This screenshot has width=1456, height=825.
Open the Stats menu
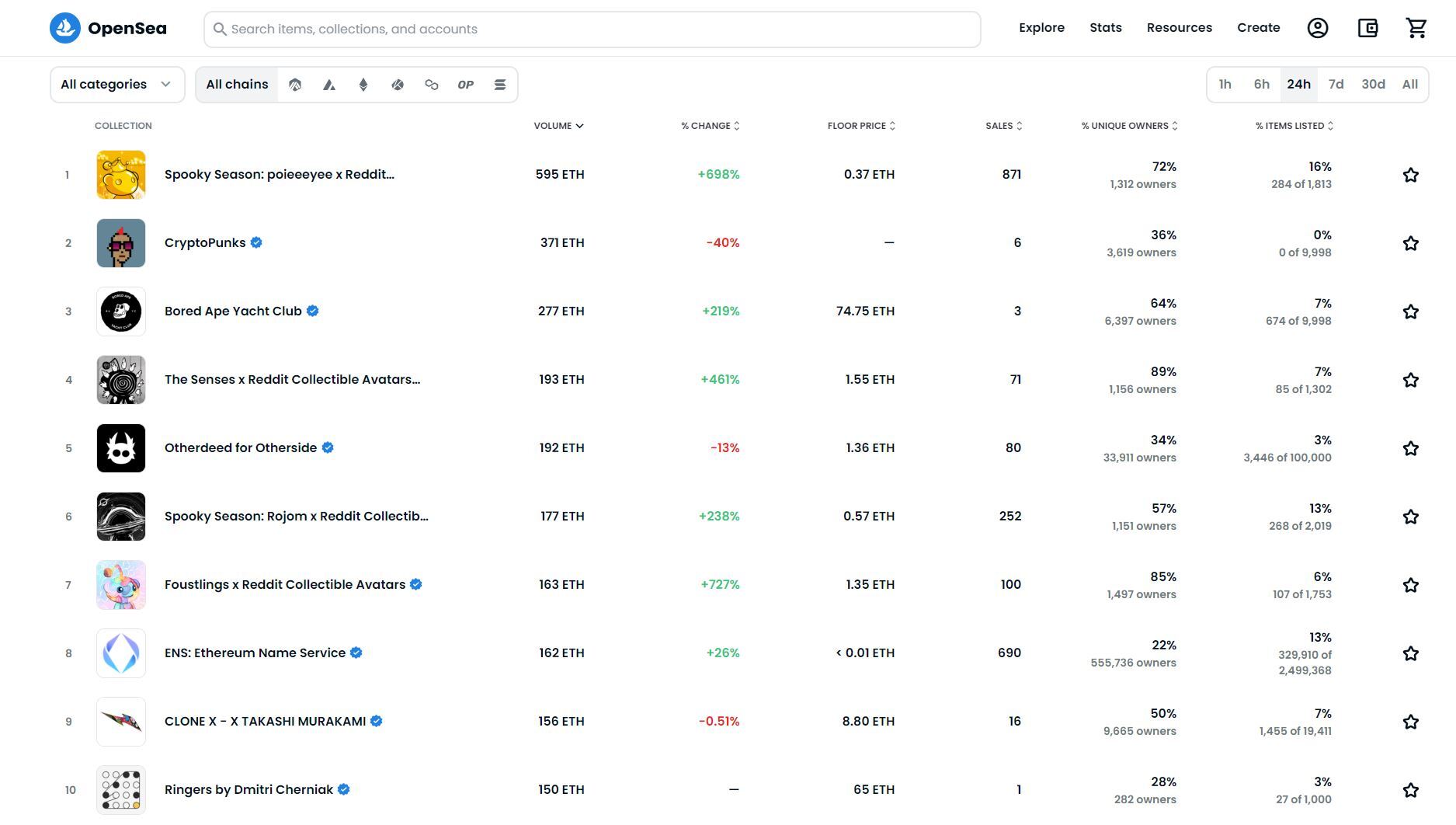tap(1106, 28)
